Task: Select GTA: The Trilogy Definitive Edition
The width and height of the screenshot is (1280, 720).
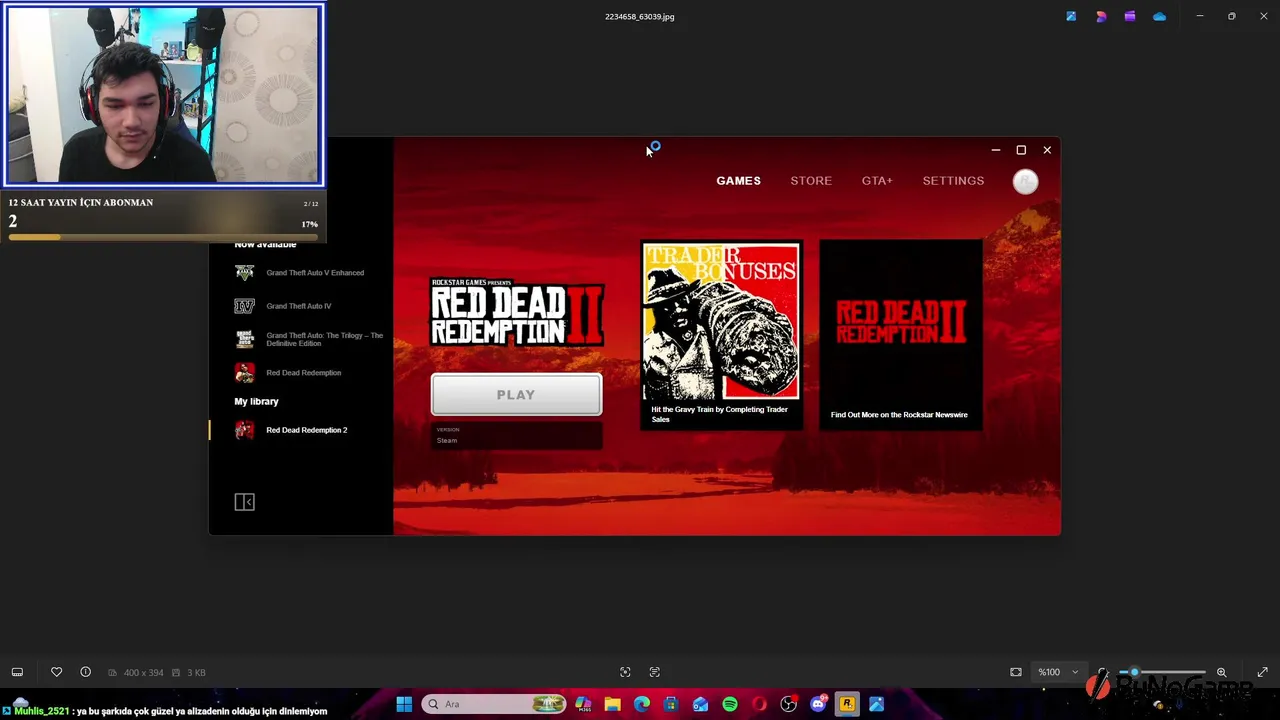Action: 325,339
